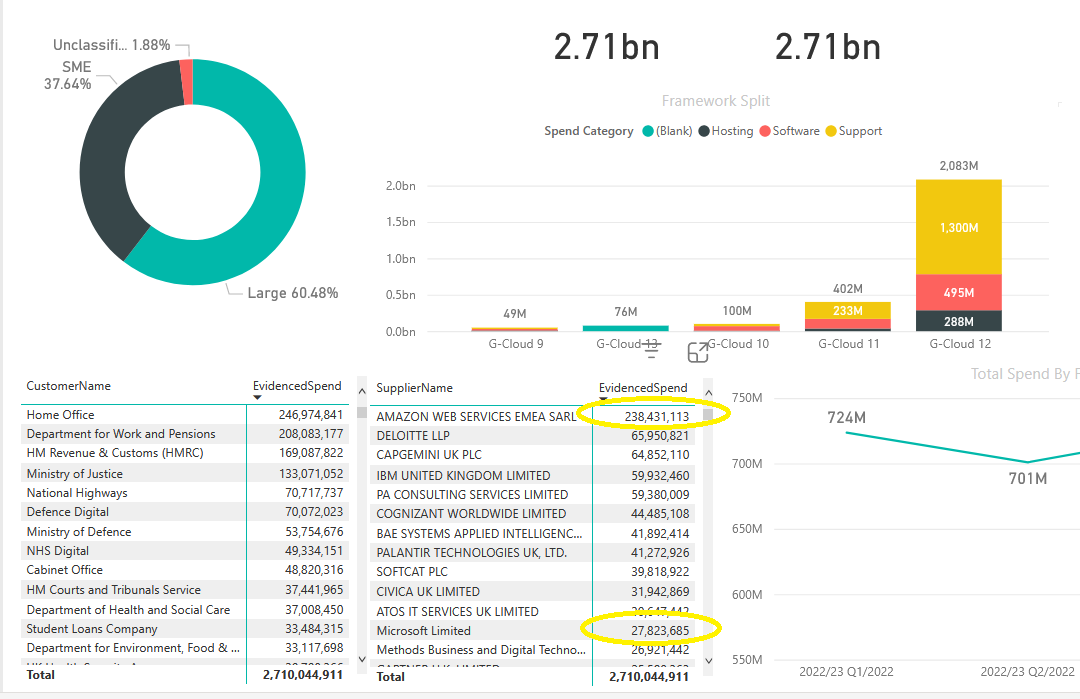1080x699 pixels.
Task: Select the National Highways row
Action: tap(185, 493)
